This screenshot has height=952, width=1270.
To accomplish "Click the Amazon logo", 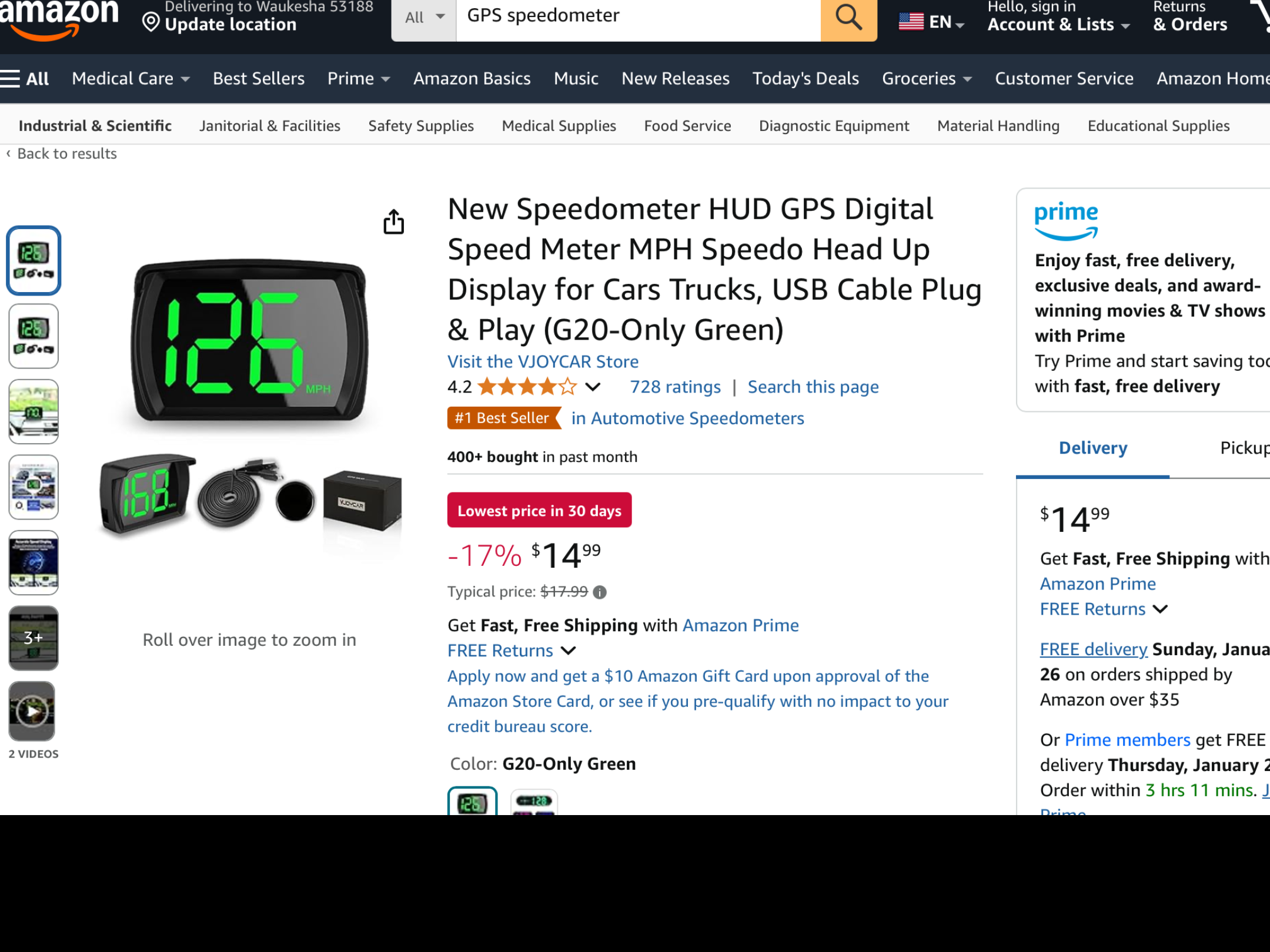I will pyautogui.click(x=59, y=19).
